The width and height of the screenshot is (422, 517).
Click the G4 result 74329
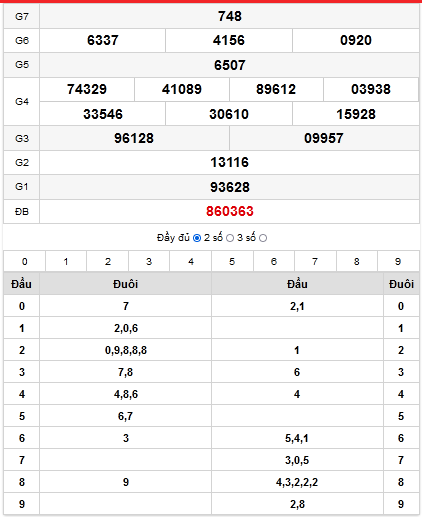(87, 89)
